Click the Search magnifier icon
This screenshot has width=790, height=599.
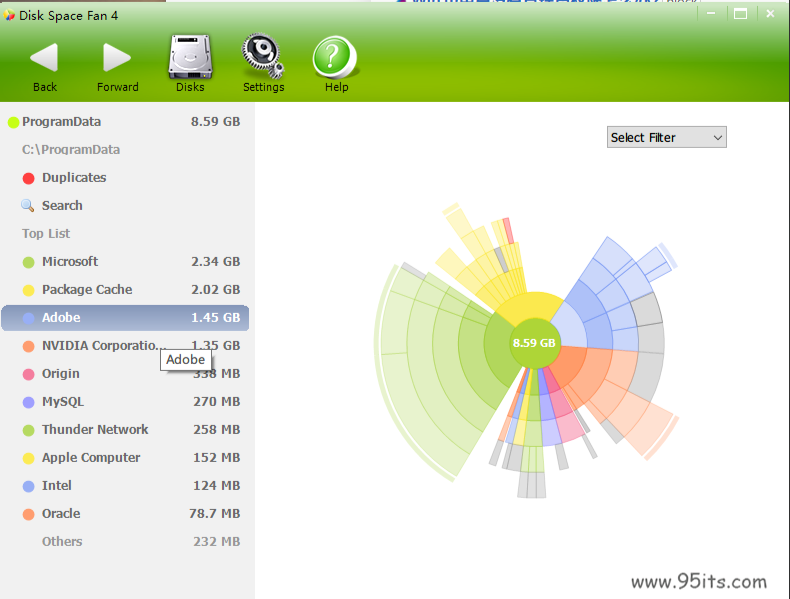28,206
